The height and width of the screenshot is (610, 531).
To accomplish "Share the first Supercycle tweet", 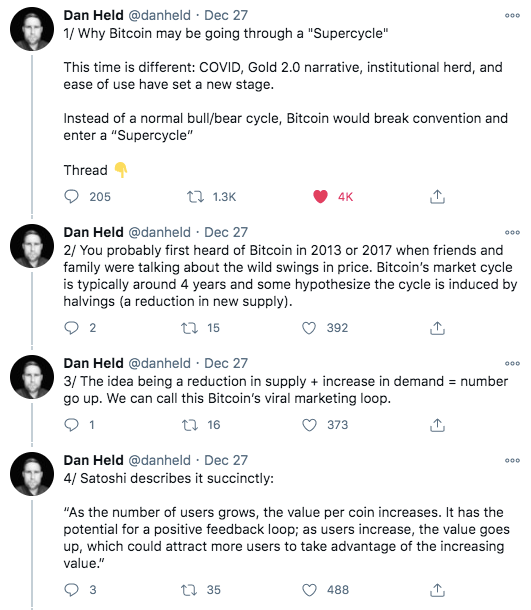I will click(437, 196).
